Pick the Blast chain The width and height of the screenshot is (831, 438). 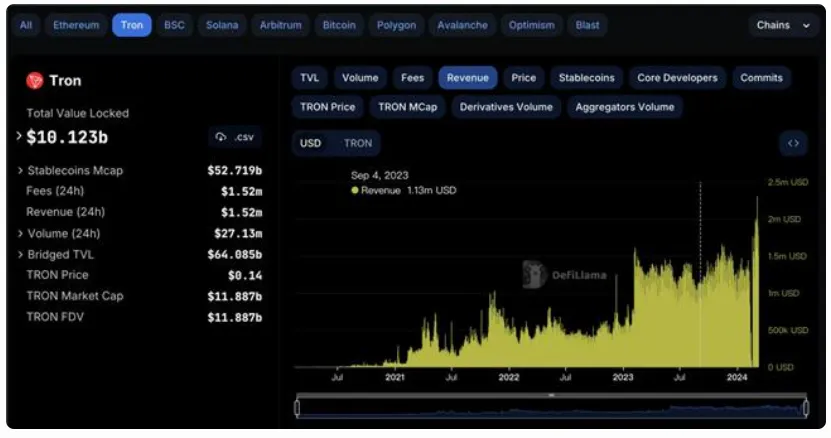(x=587, y=25)
